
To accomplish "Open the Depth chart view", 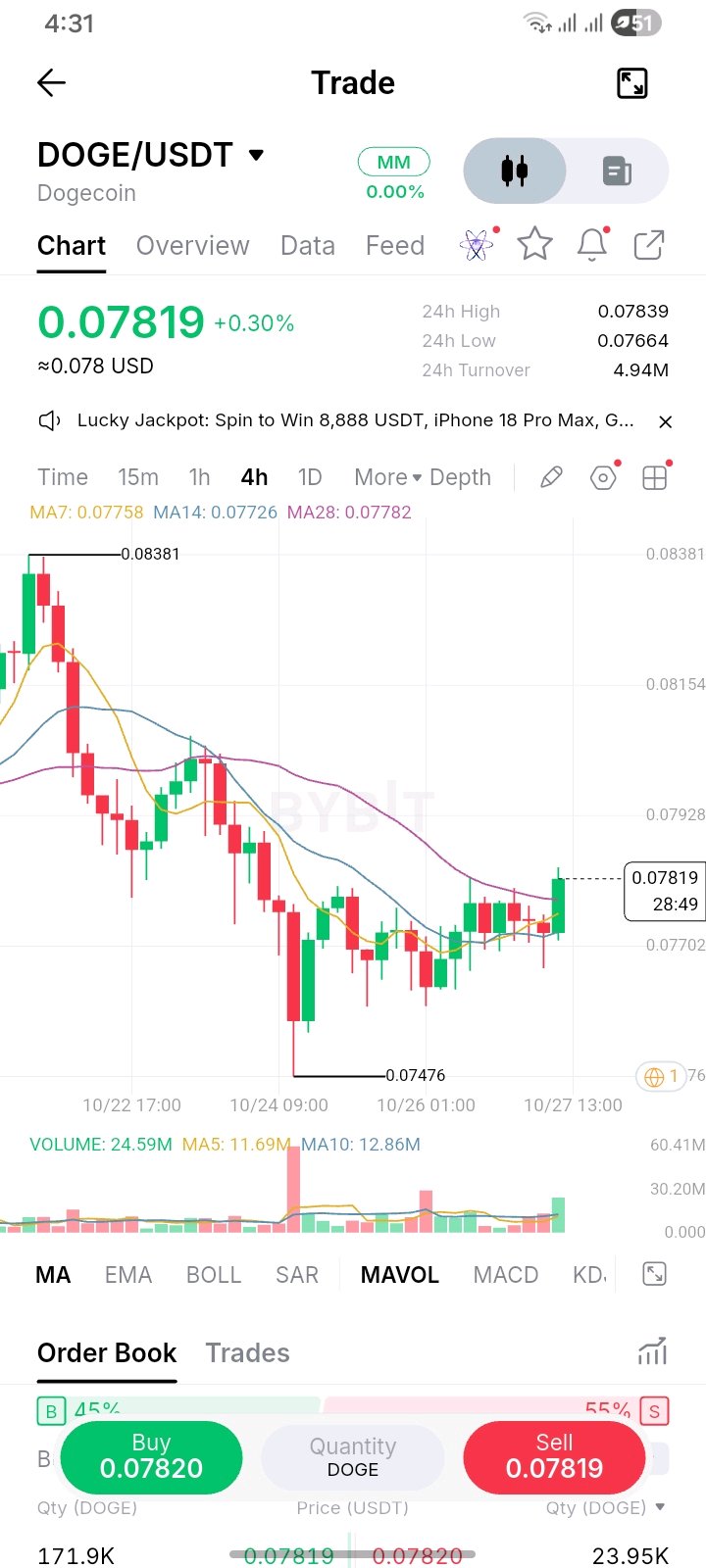I will (460, 477).
